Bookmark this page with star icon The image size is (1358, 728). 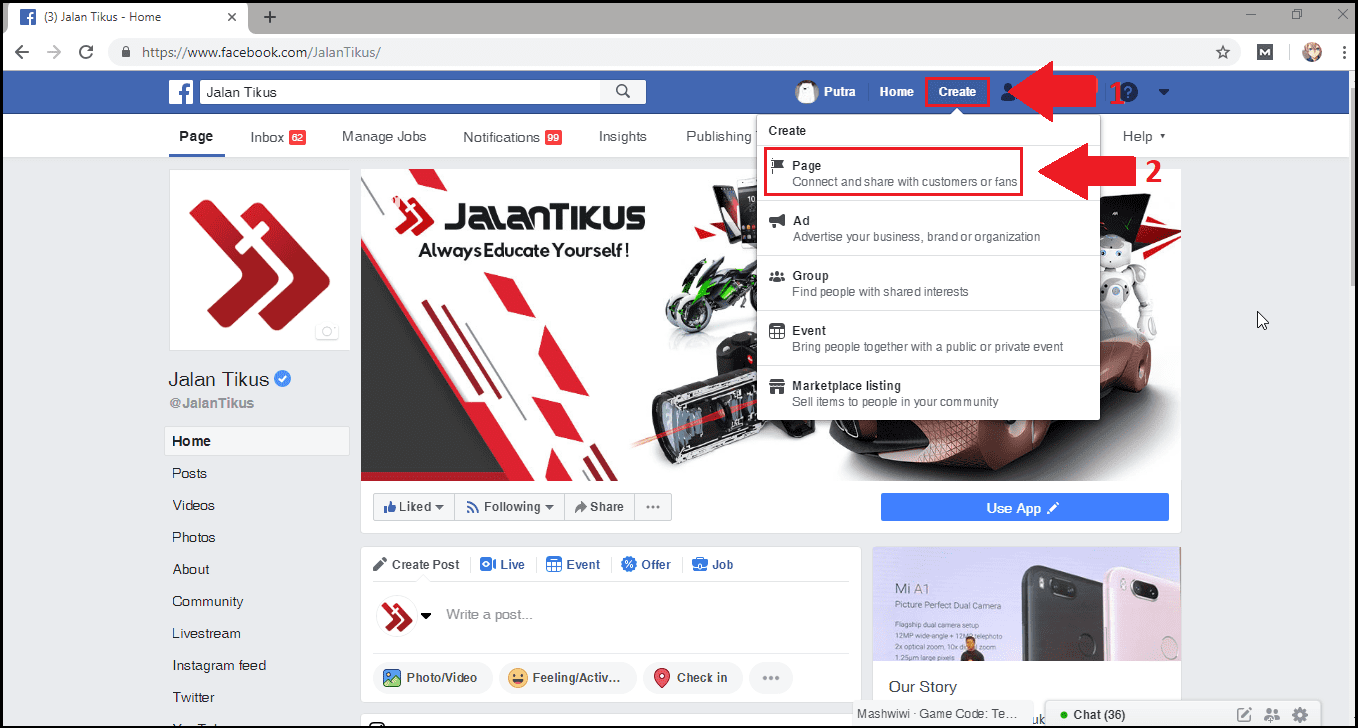tap(1222, 52)
